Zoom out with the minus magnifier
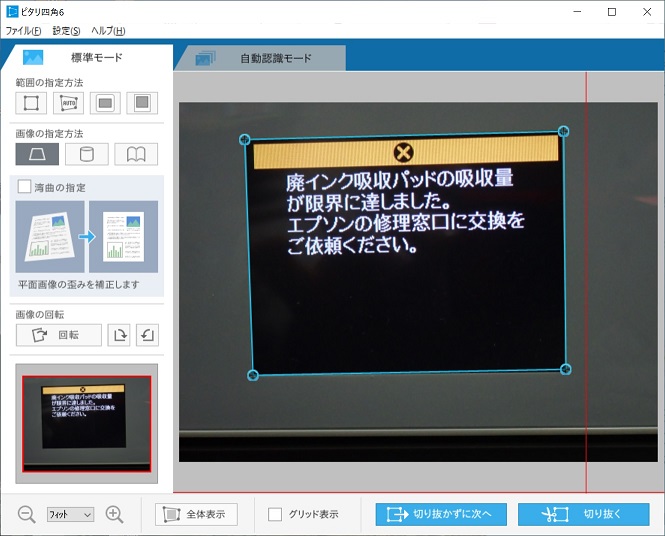665x536 pixels. coord(26,514)
